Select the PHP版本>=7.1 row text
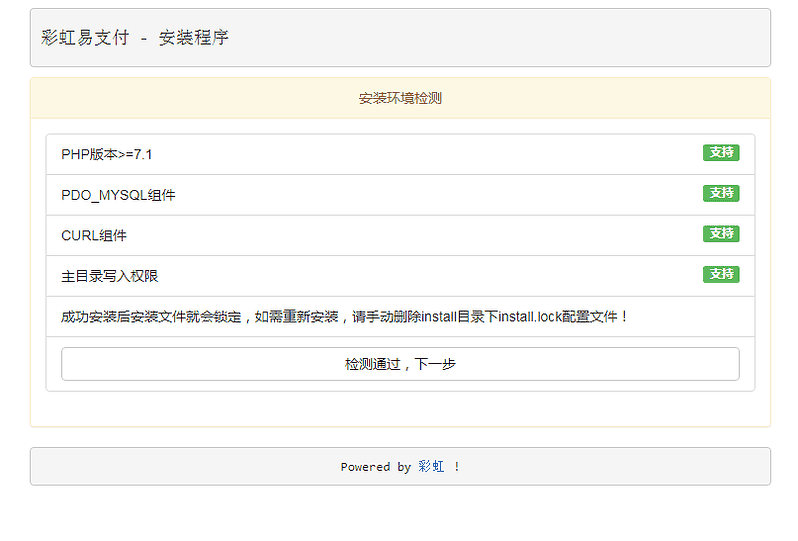 [106, 154]
